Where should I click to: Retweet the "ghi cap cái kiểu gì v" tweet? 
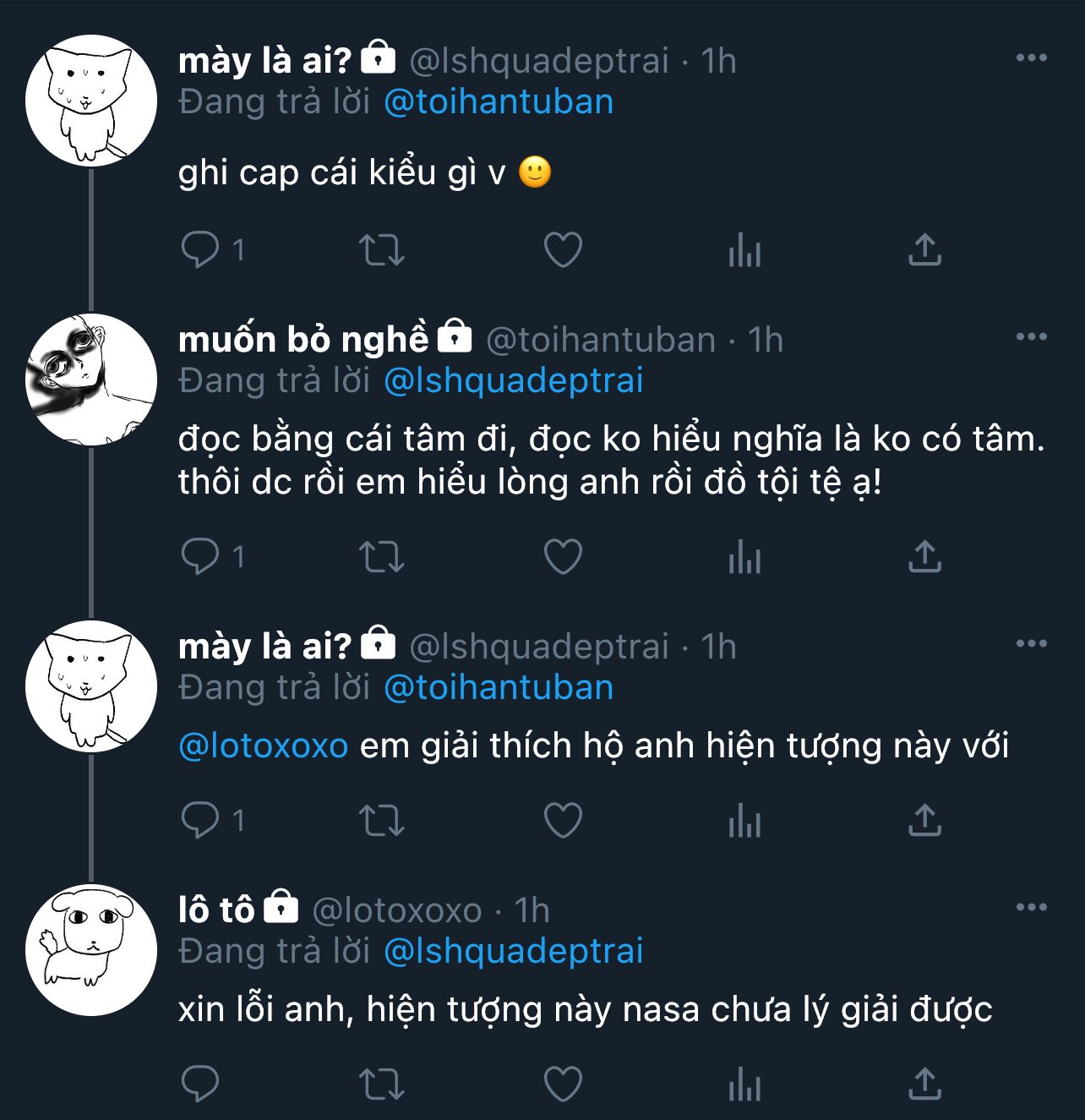(381, 250)
